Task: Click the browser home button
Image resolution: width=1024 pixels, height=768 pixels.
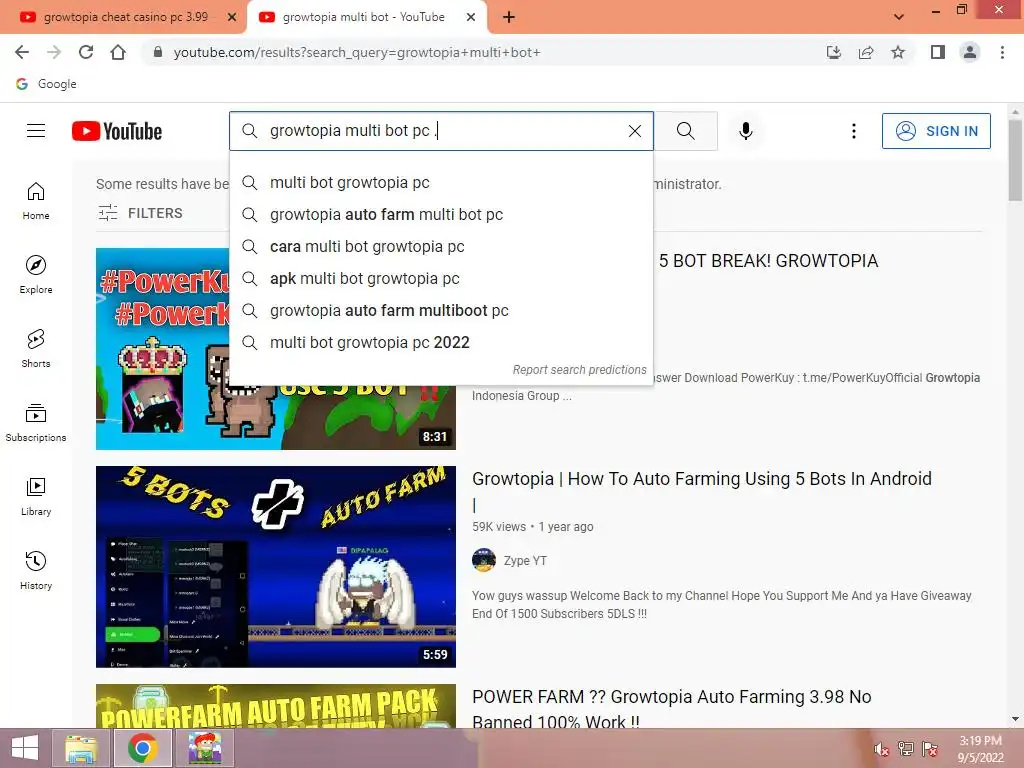Action: (118, 52)
